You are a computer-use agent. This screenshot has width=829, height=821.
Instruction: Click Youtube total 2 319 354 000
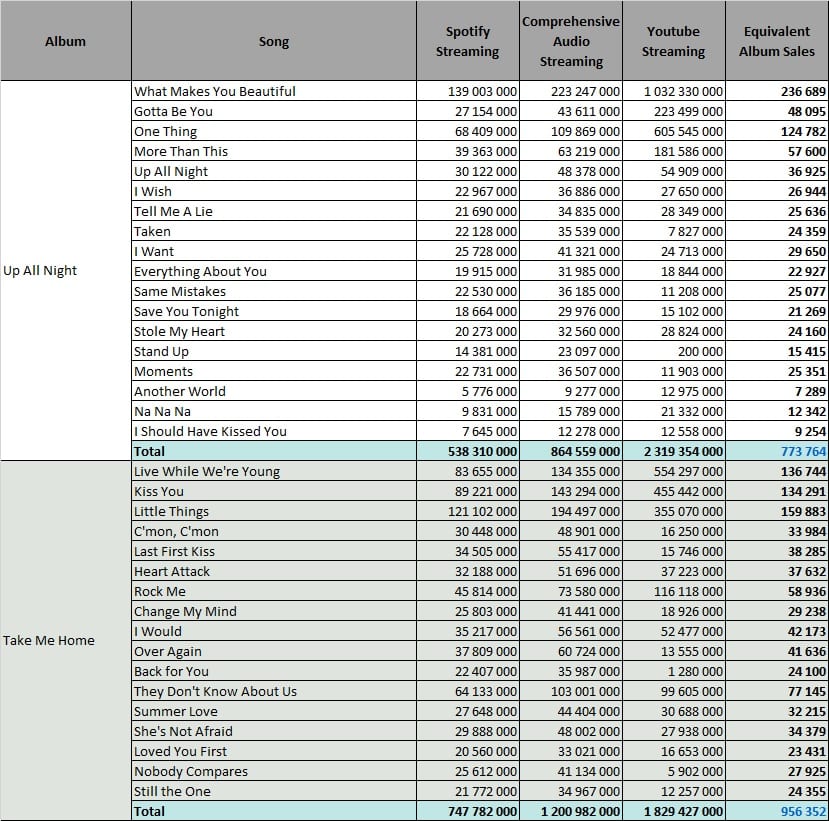click(674, 451)
